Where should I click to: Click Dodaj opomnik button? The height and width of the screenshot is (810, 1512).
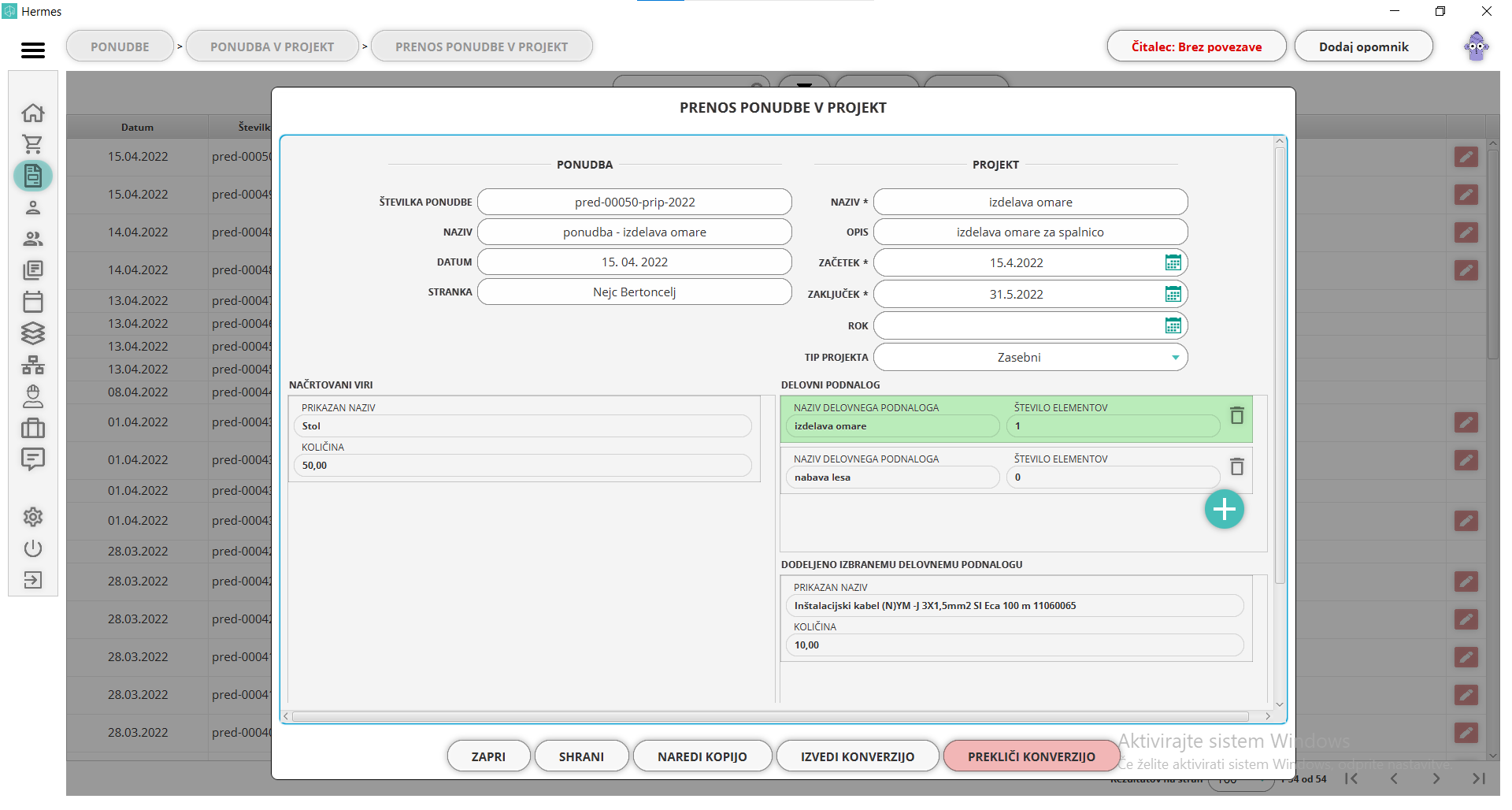click(1364, 46)
